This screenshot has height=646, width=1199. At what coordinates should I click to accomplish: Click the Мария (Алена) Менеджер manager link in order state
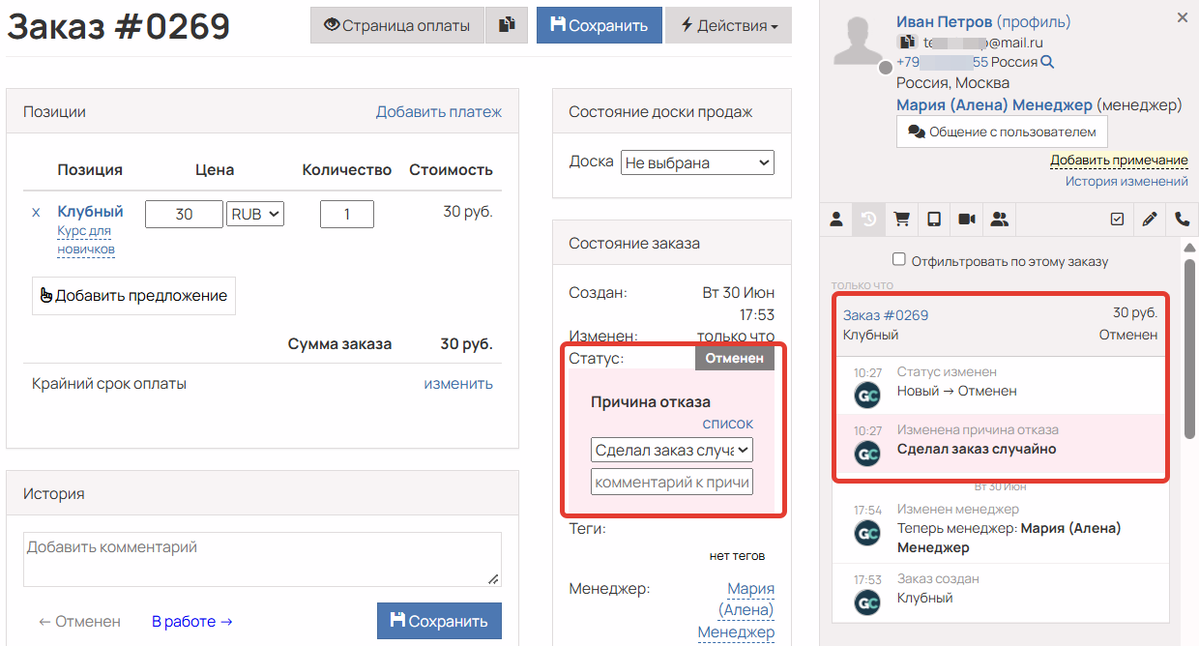(736, 610)
